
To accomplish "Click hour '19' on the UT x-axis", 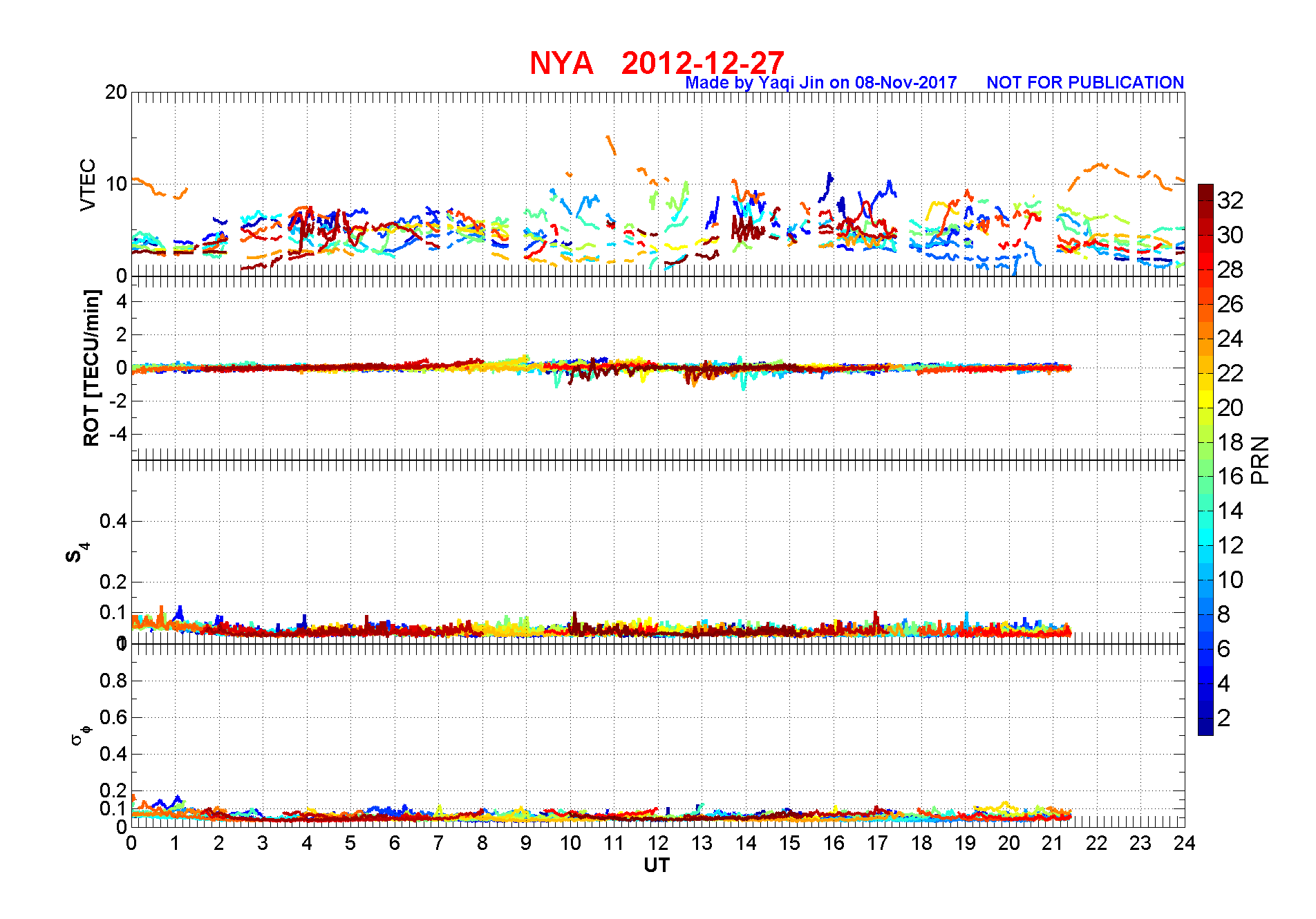I will click(965, 843).
